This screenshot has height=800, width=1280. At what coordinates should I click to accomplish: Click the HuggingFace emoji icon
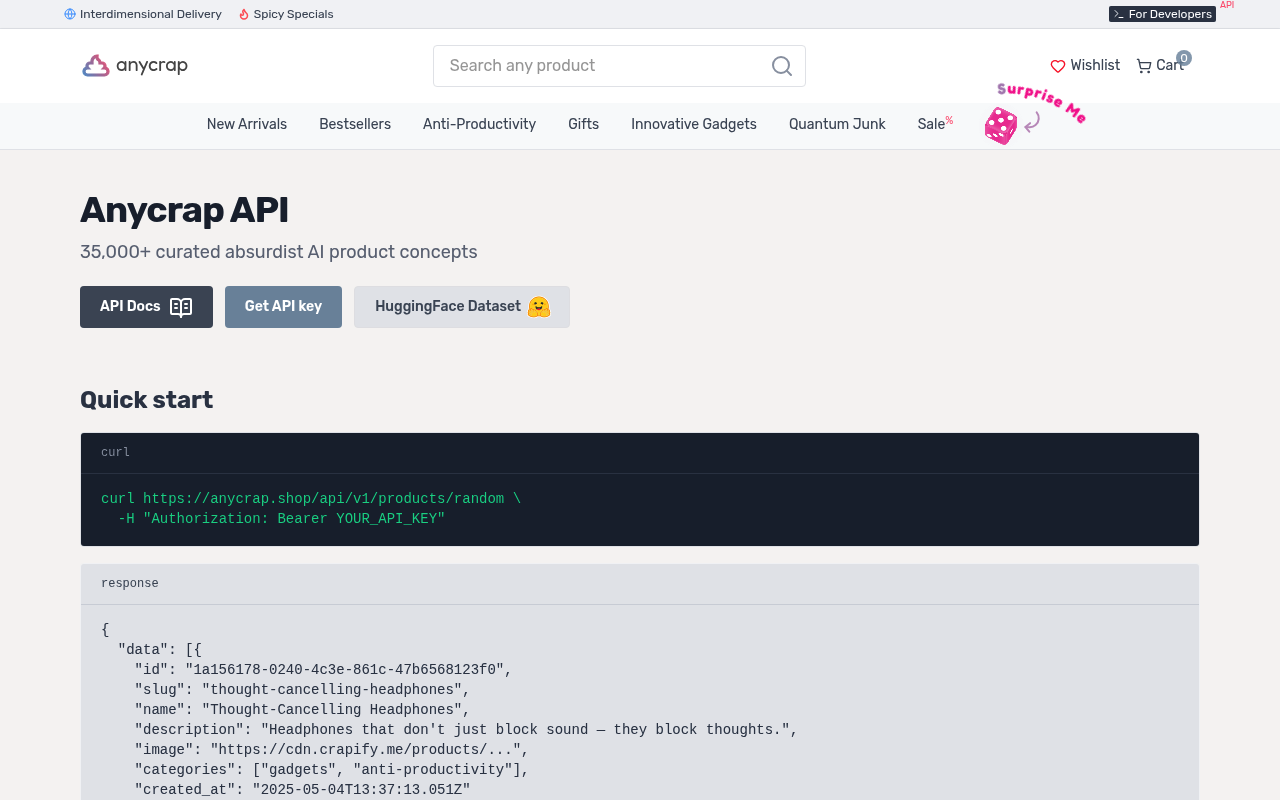click(x=539, y=307)
